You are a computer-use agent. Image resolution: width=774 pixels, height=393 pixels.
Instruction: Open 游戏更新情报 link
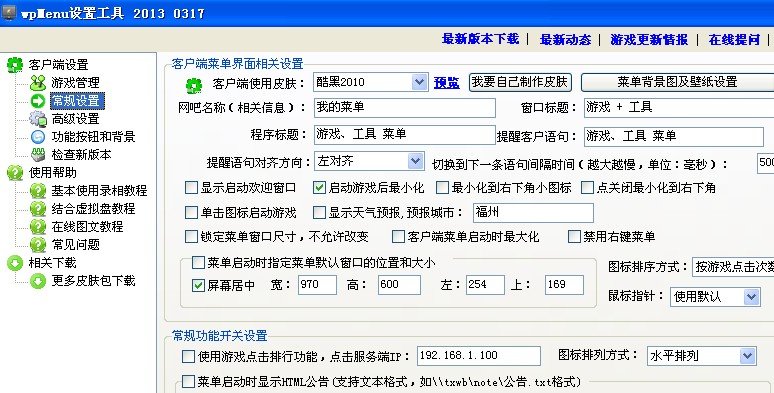click(x=649, y=39)
